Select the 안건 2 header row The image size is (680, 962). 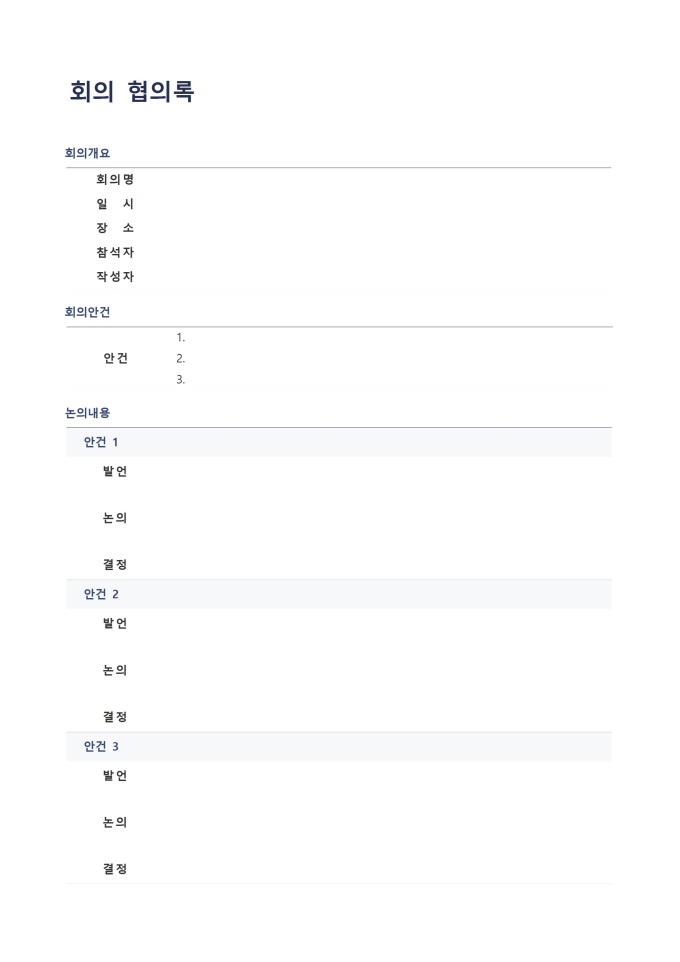coord(101,594)
